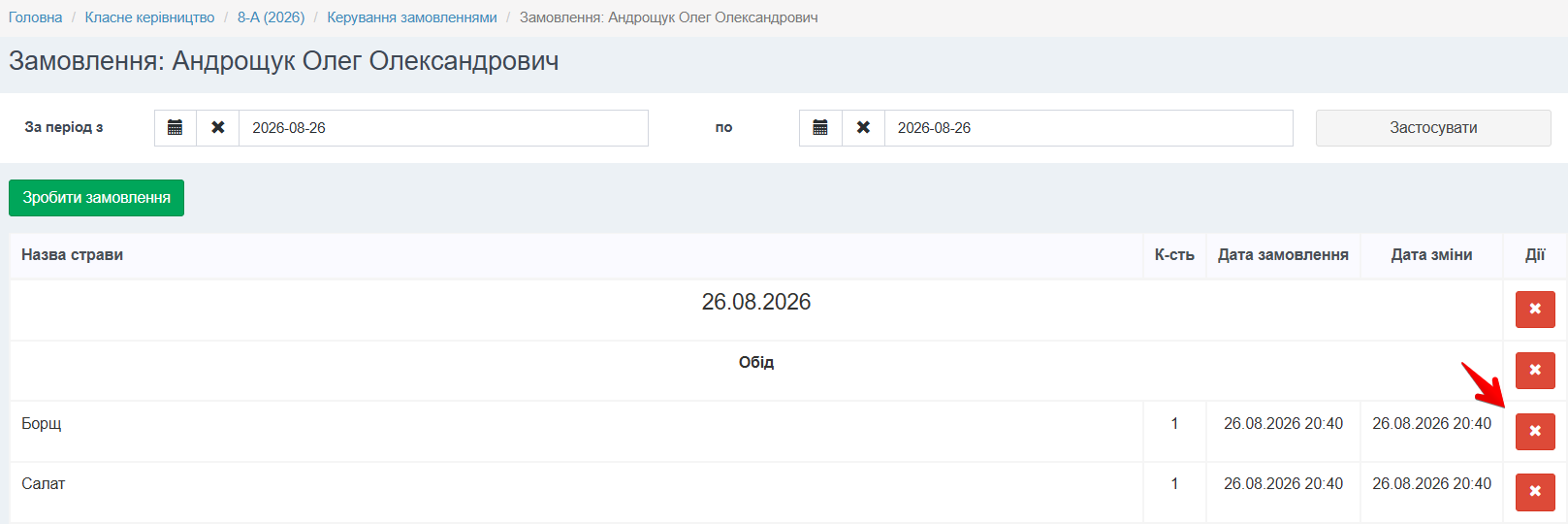Clear the start date with X icon
Viewport: 1568px width, 524px height.
tap(218, 128)
